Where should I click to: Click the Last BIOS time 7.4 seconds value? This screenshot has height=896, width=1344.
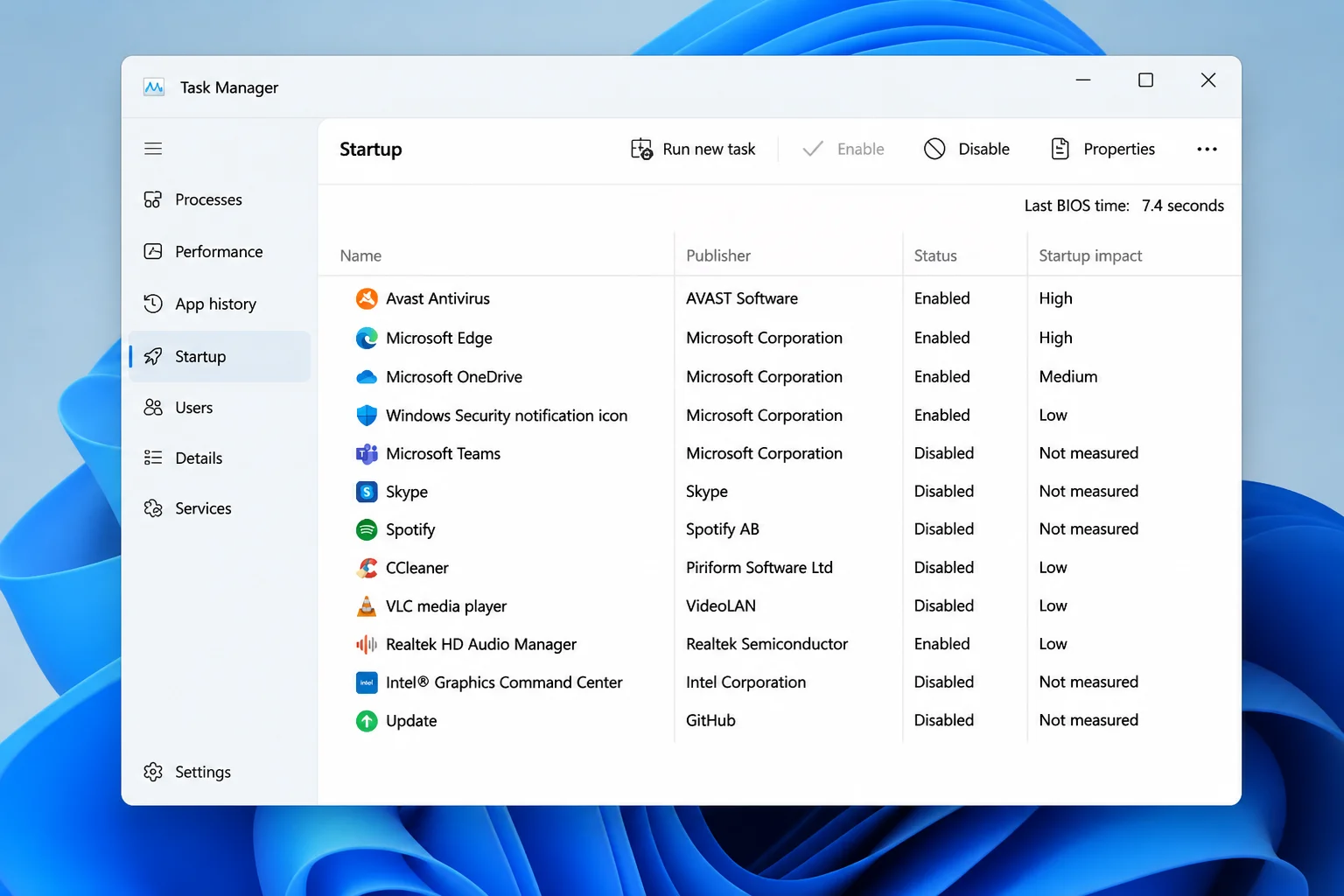1182,206
